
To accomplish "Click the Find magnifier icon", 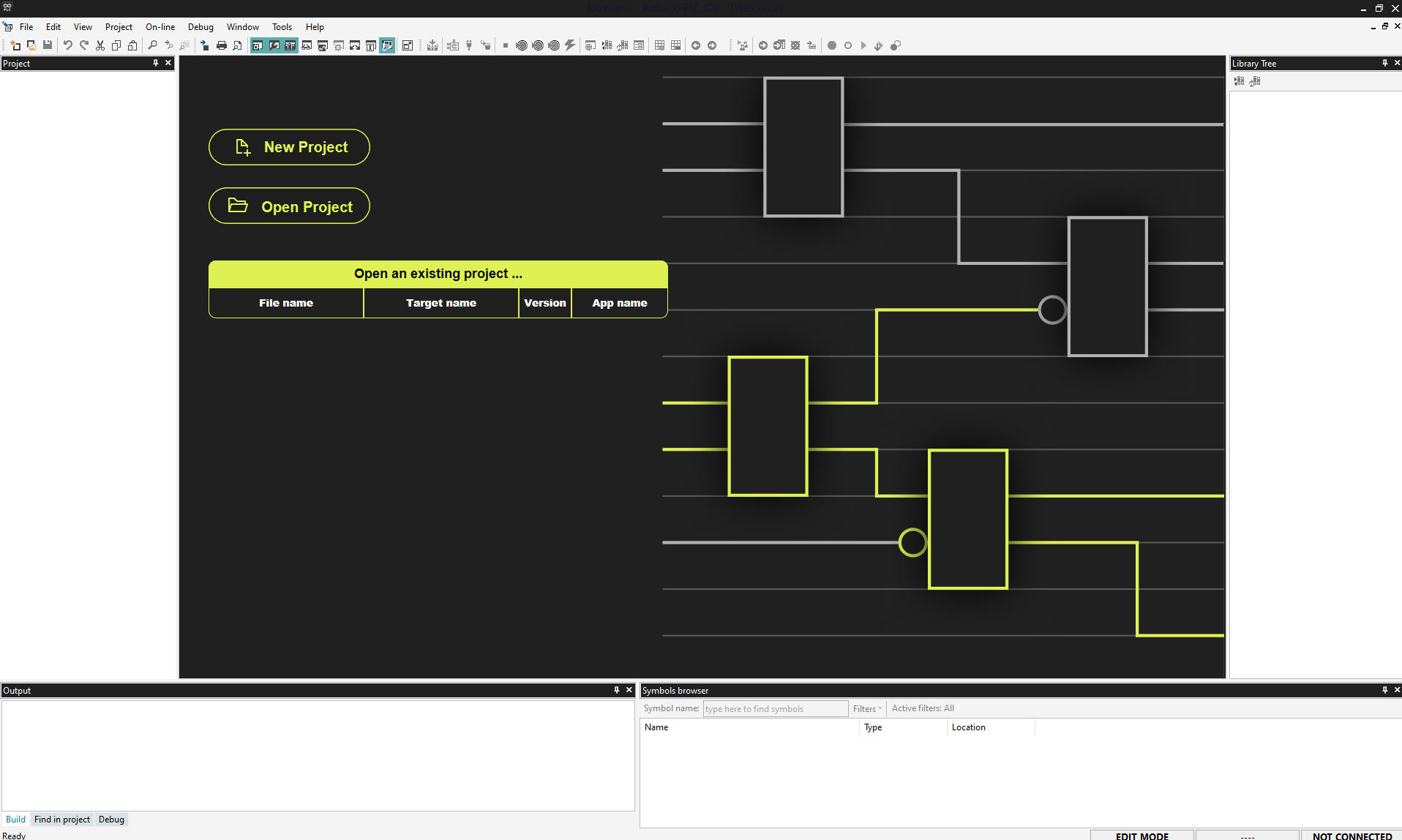I will [x=153, y=45].
